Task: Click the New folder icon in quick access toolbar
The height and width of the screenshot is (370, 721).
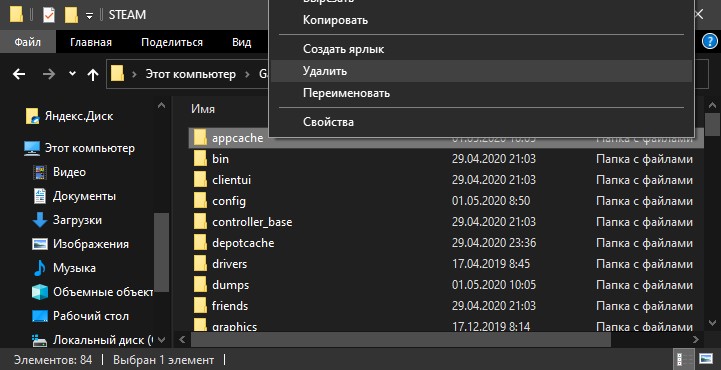Action: (x=71, y=15)
